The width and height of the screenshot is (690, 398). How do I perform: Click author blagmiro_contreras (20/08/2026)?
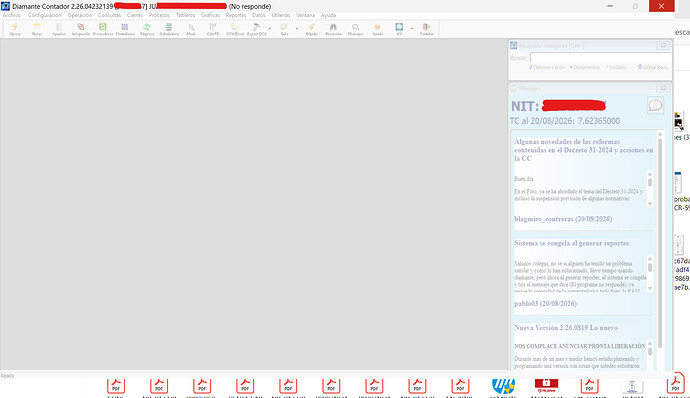click(563, 219)
